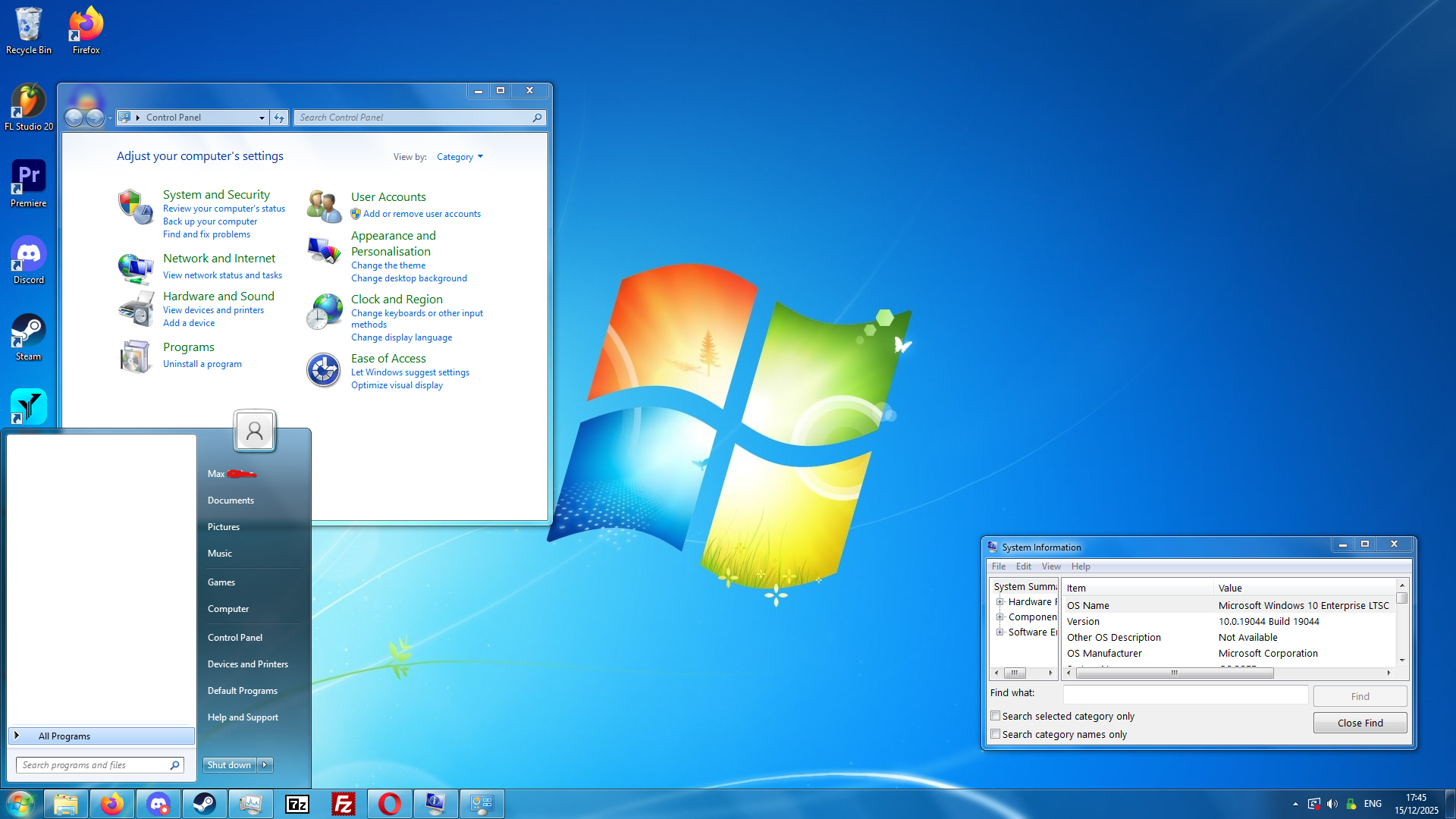
Task: Open Opera browser from the taskbar
Action: coord(390,804)
